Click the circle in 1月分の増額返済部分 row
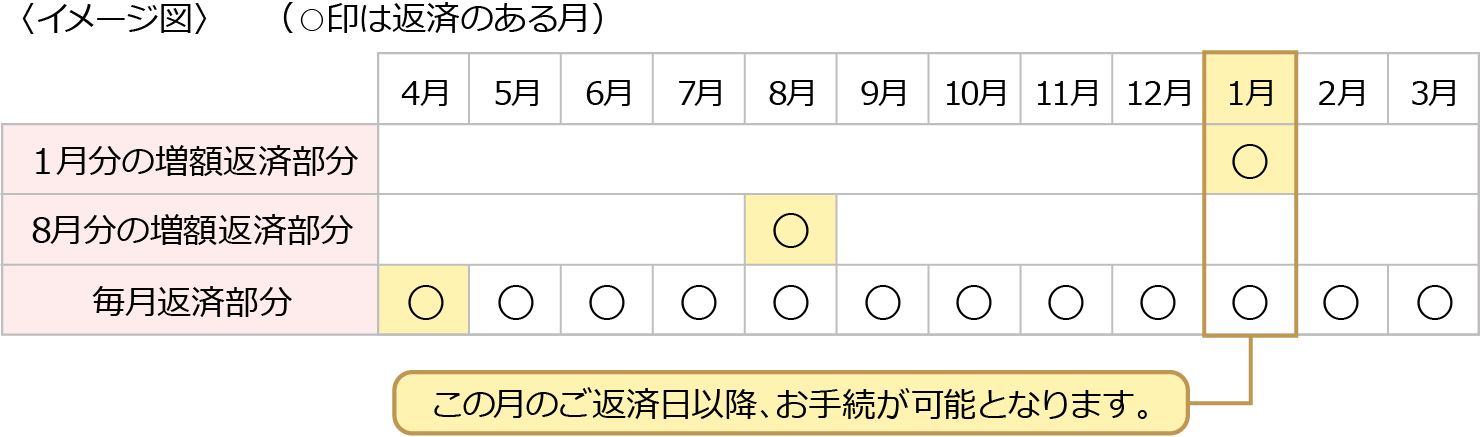 (1250, 161)
